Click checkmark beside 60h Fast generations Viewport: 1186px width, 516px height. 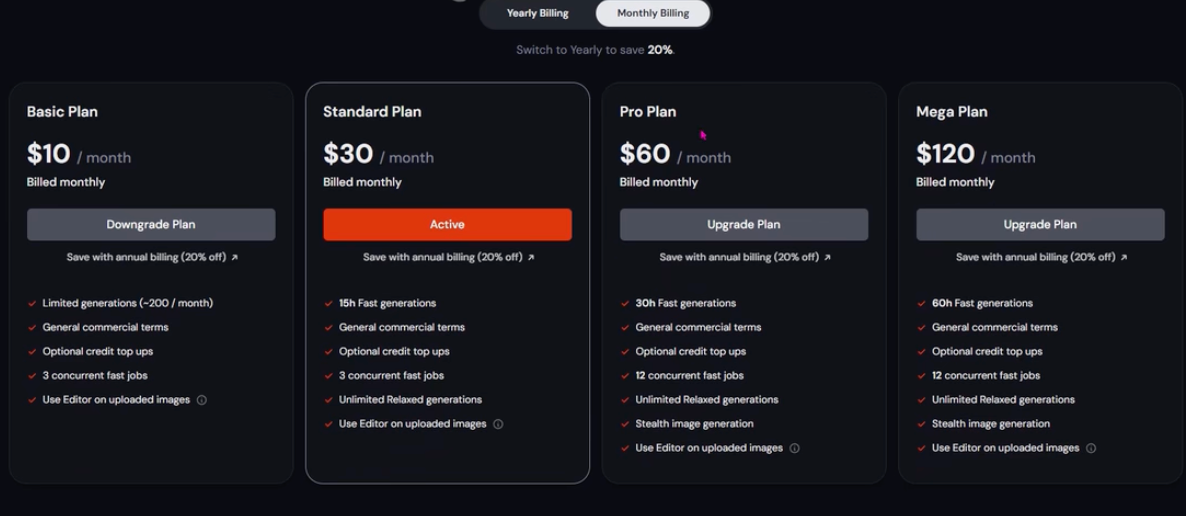[921, 303]
